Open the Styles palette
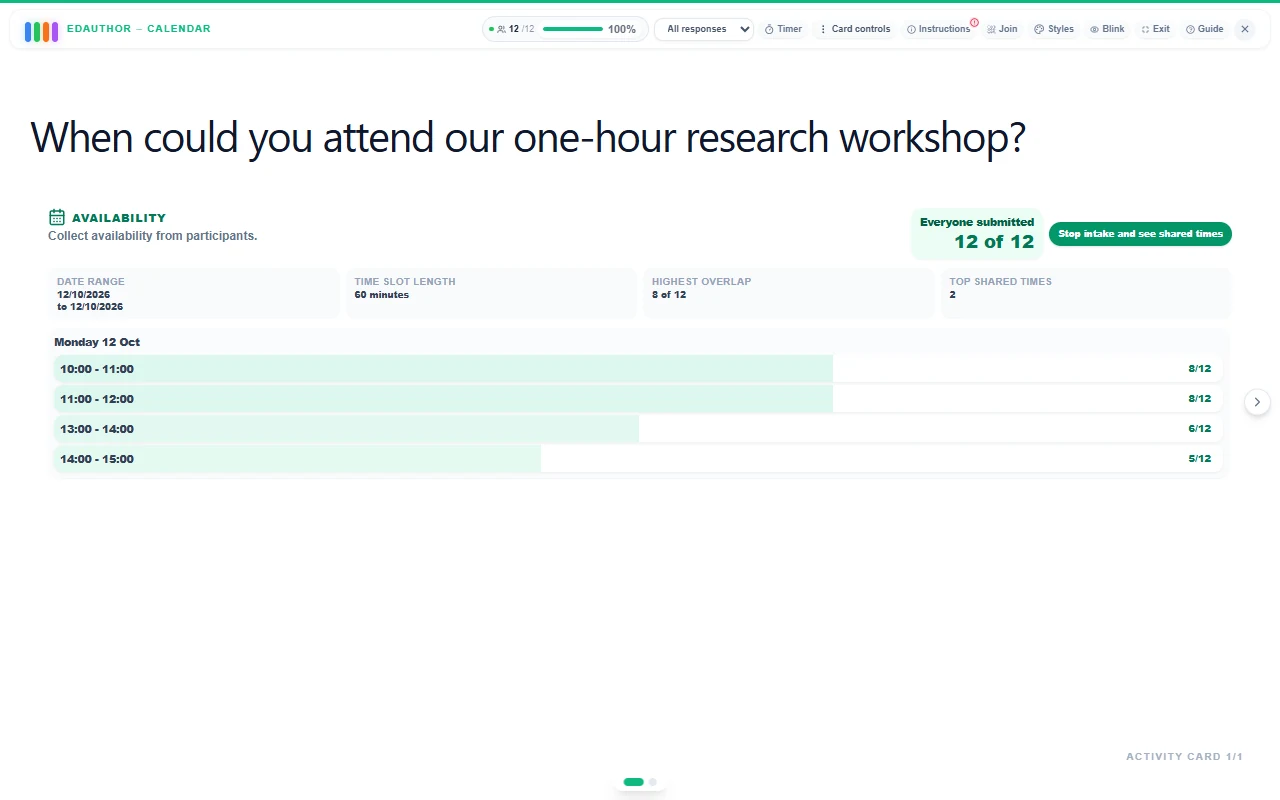Image resolution: width=1280 pixels, height=800 pixels. [1054, 29]
